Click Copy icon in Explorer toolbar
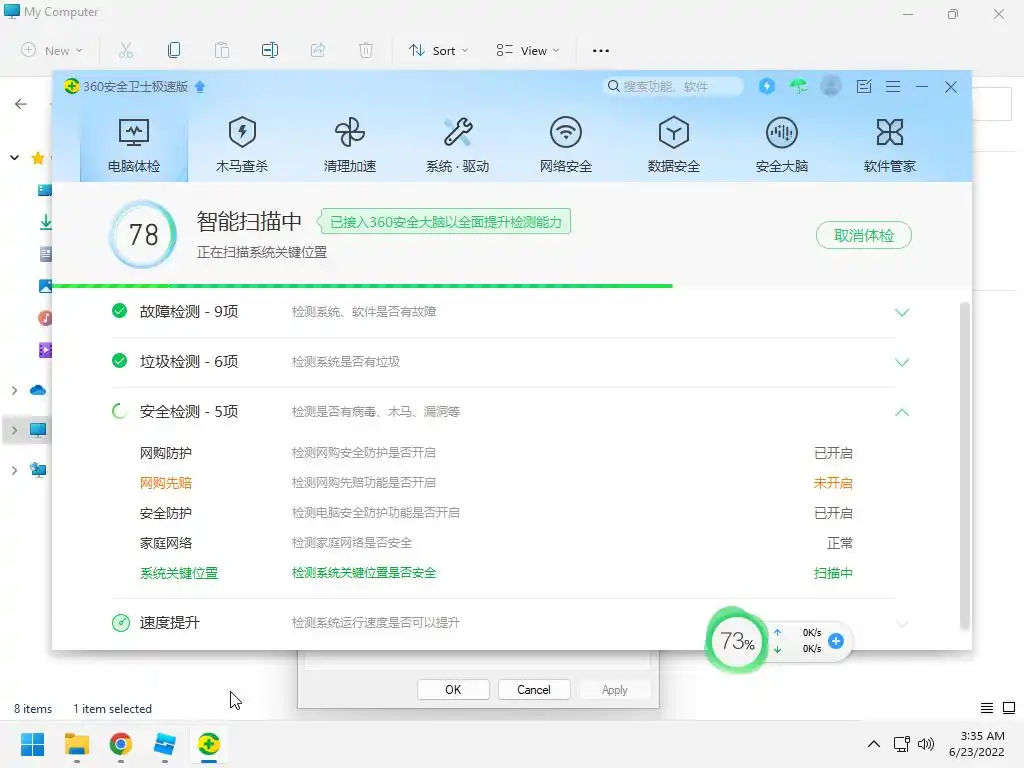 (174, 50)
